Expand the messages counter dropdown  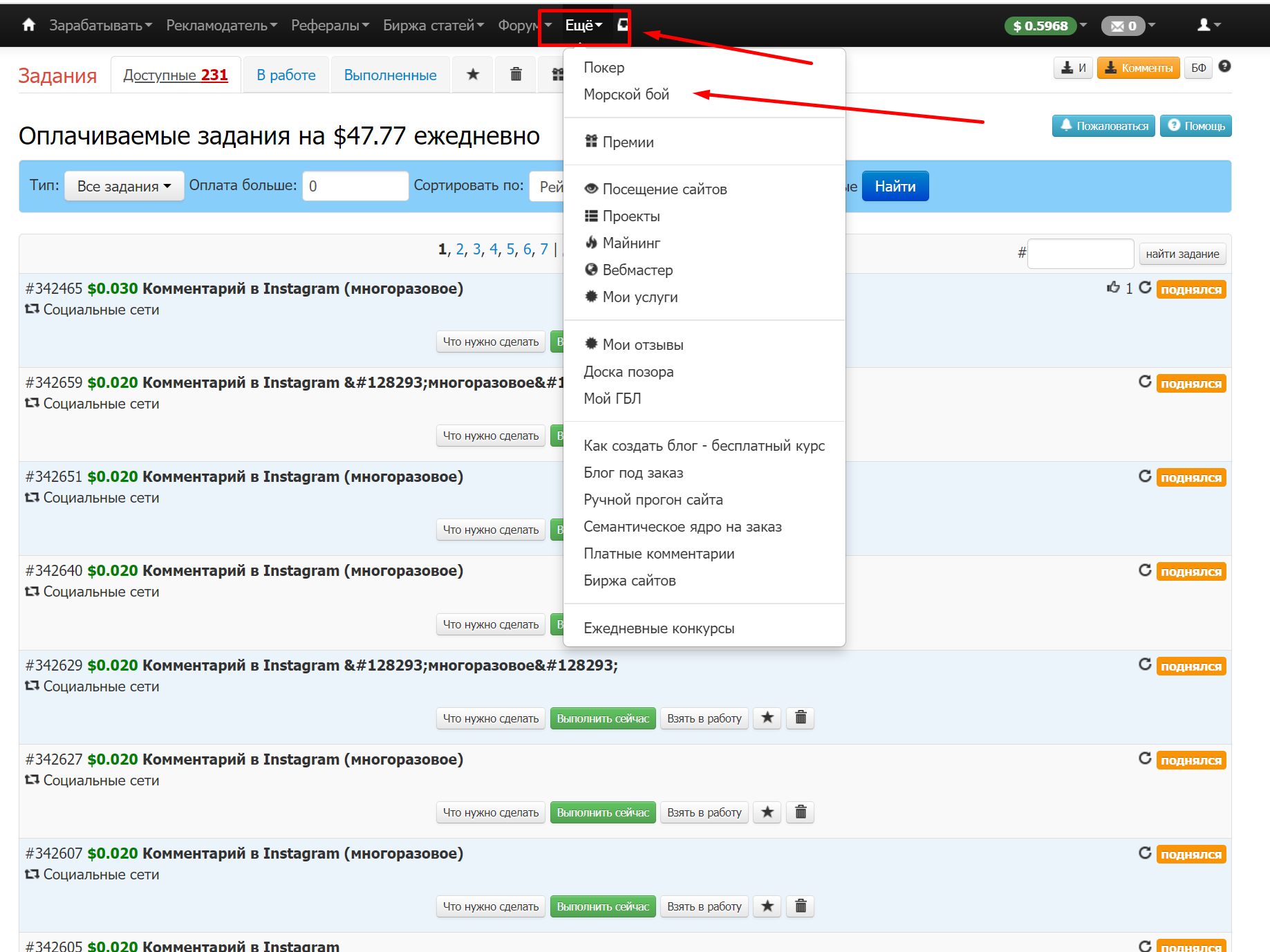[x=1128, y=26]
